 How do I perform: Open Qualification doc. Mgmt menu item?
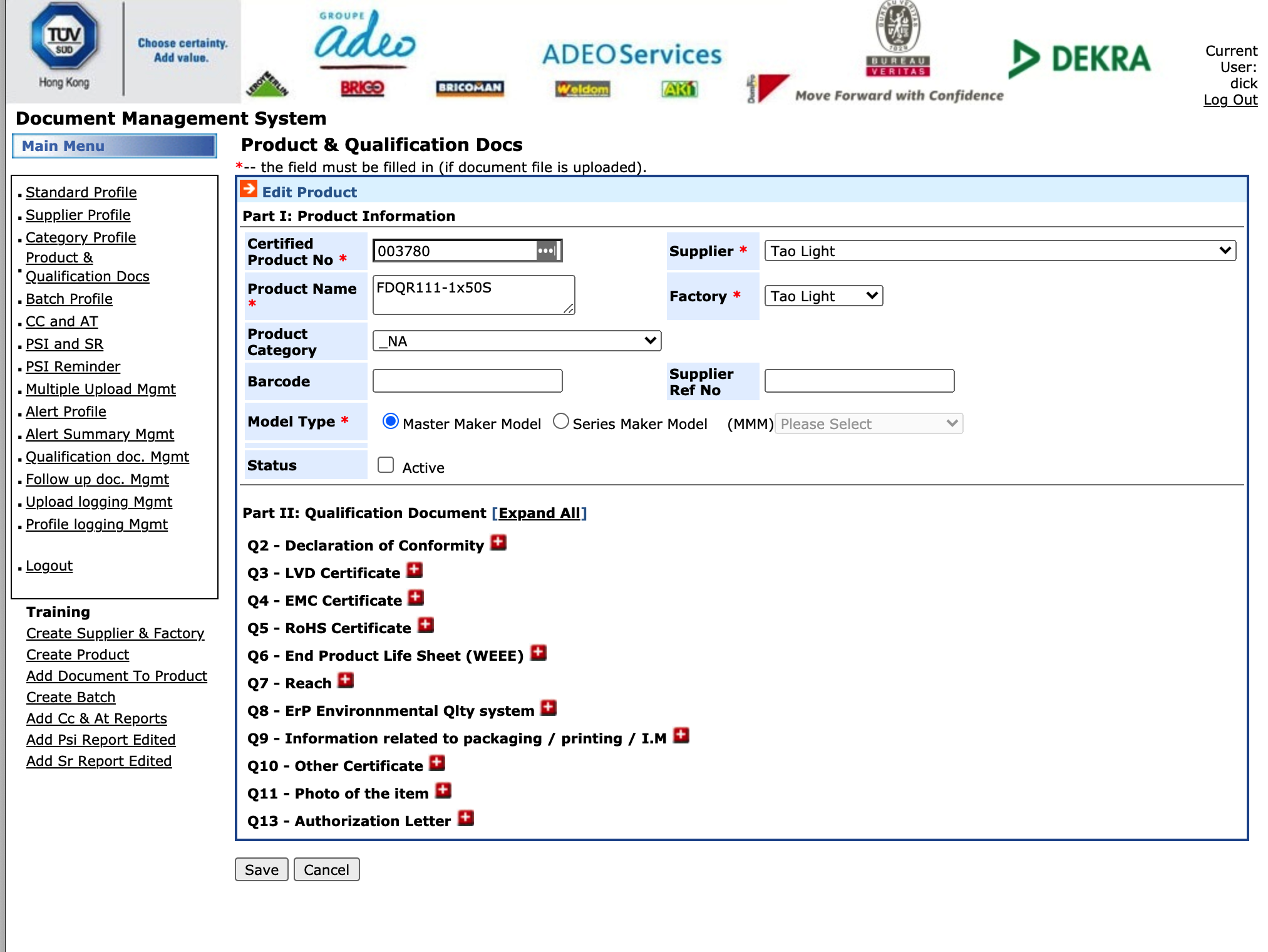[107, 457]
